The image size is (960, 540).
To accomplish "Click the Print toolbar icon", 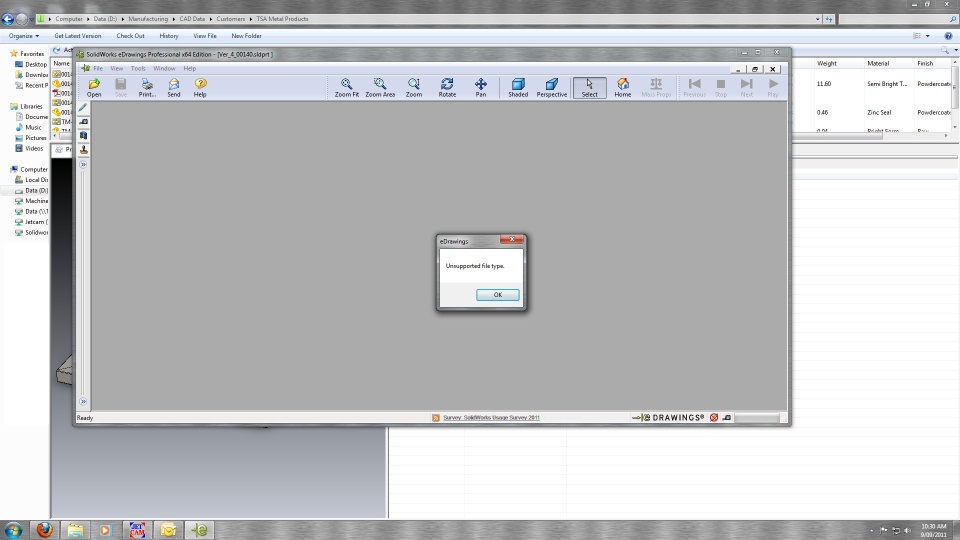I will (x=147, y=87).
